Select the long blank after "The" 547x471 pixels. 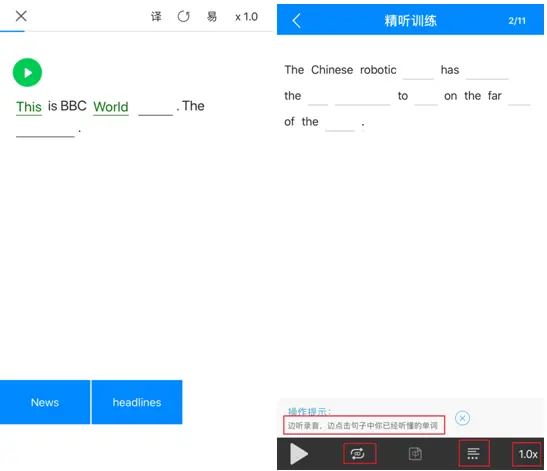click(x=45, y=130)
